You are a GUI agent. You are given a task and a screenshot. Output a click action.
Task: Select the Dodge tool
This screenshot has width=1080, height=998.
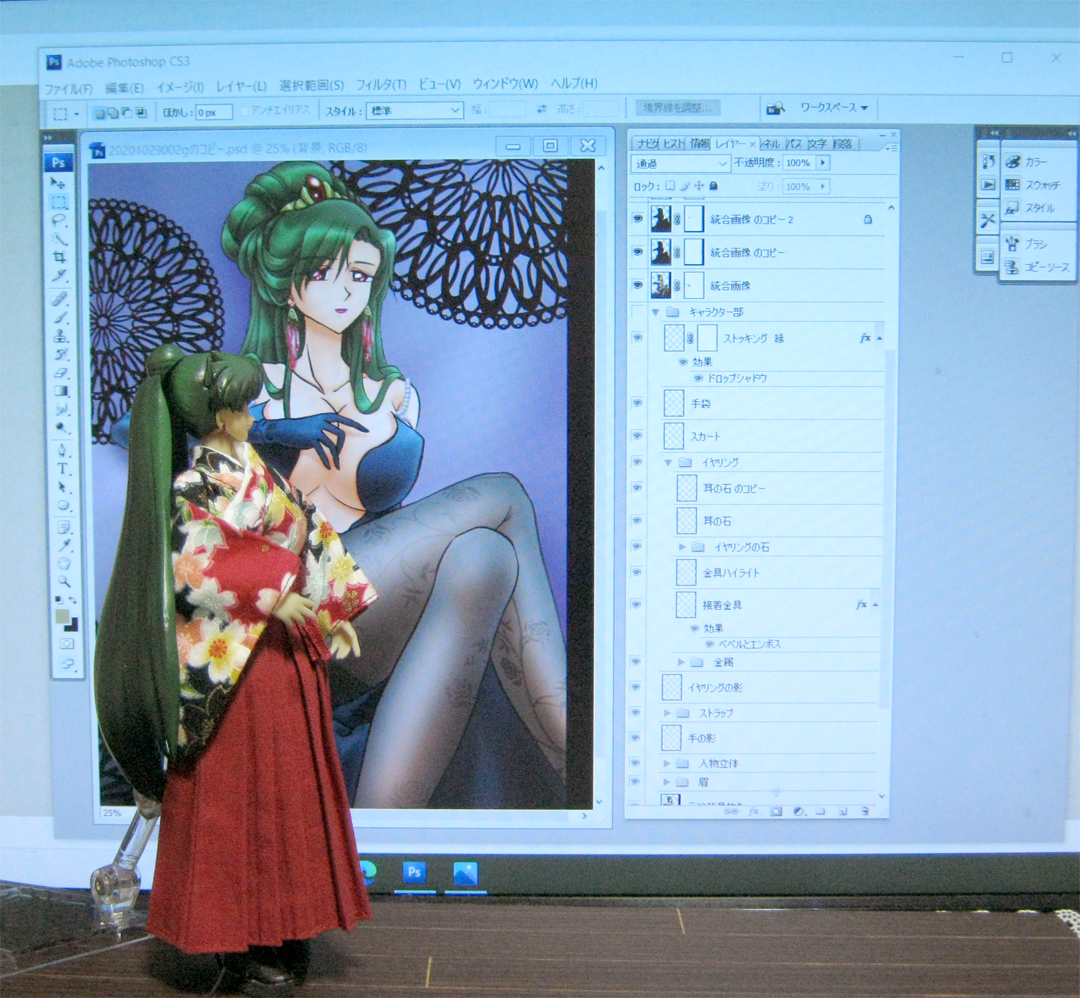[62, 427]
